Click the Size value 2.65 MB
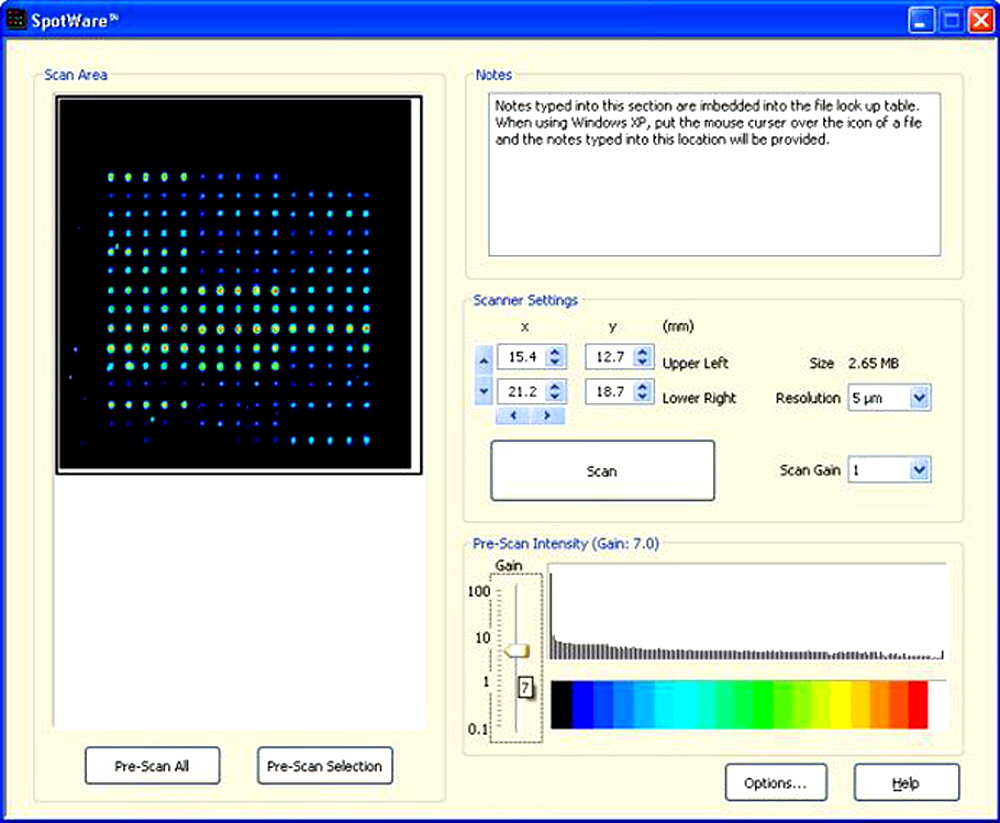 [x=873, y=363]
